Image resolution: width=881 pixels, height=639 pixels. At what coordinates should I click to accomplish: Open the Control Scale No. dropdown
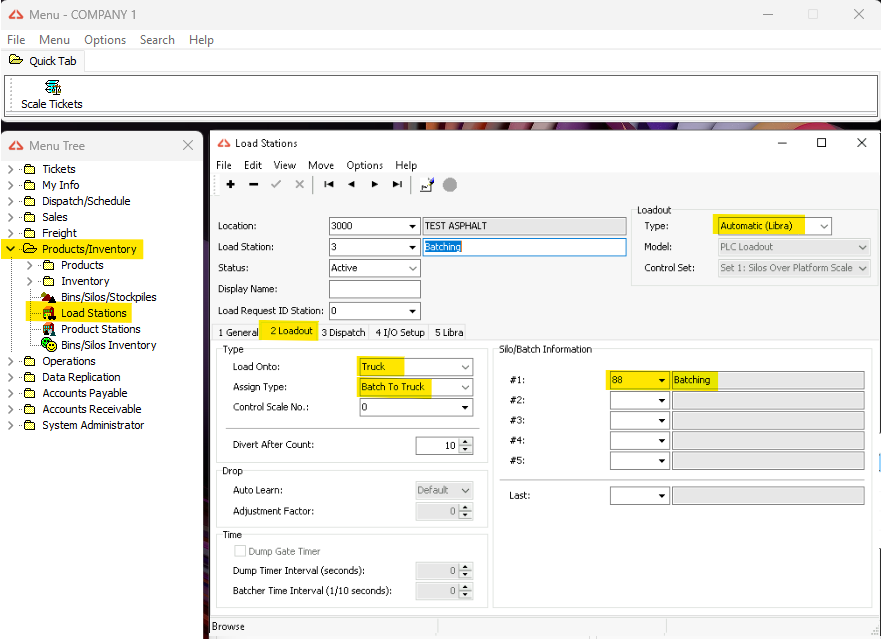[465, 407]
